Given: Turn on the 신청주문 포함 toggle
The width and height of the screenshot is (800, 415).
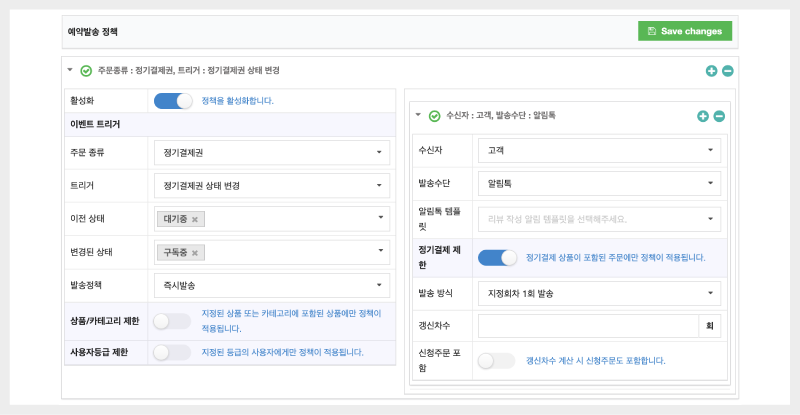Looking at the screenshot, I should tap(498, 361).
